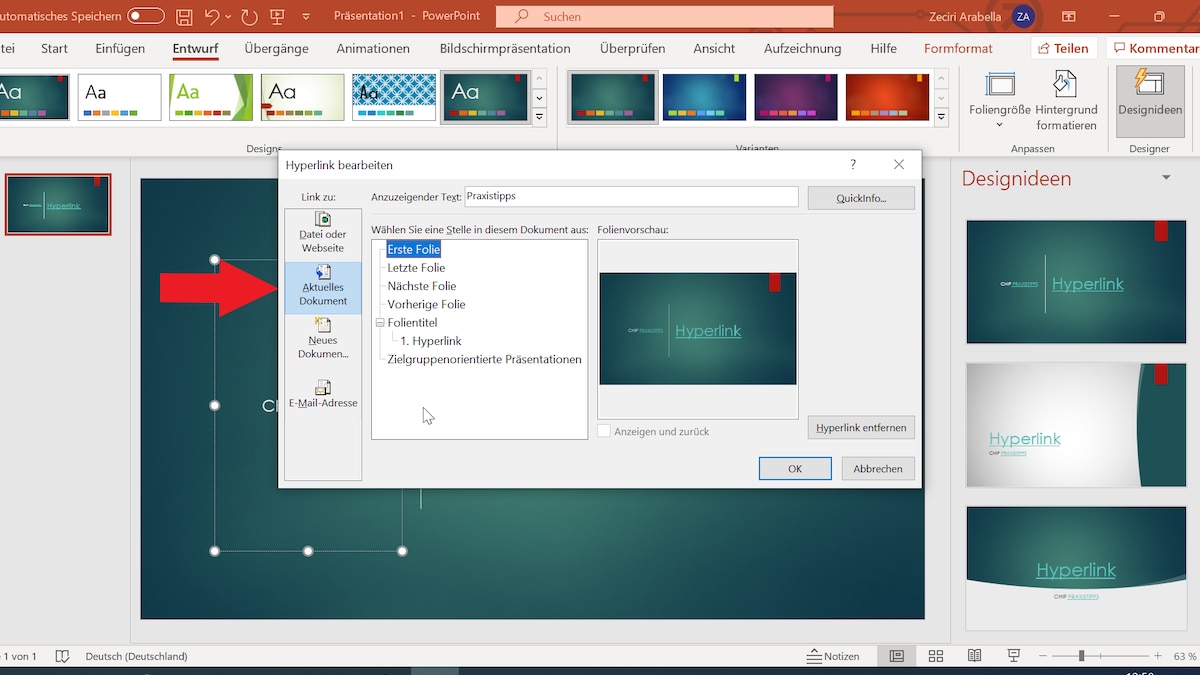Click the Teilen button
This screenshot has width=1200, height=675.
tap(1064, 48)
